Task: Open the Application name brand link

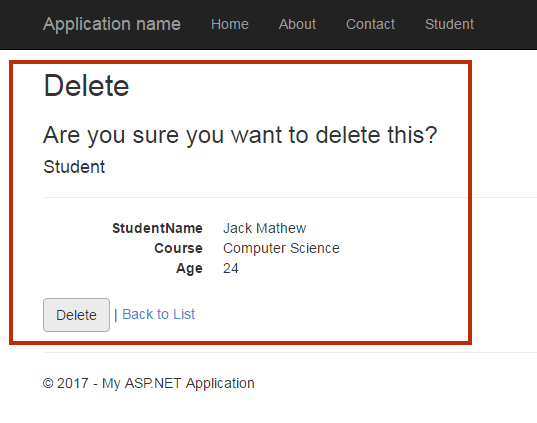Action: [x=112, y=24]
